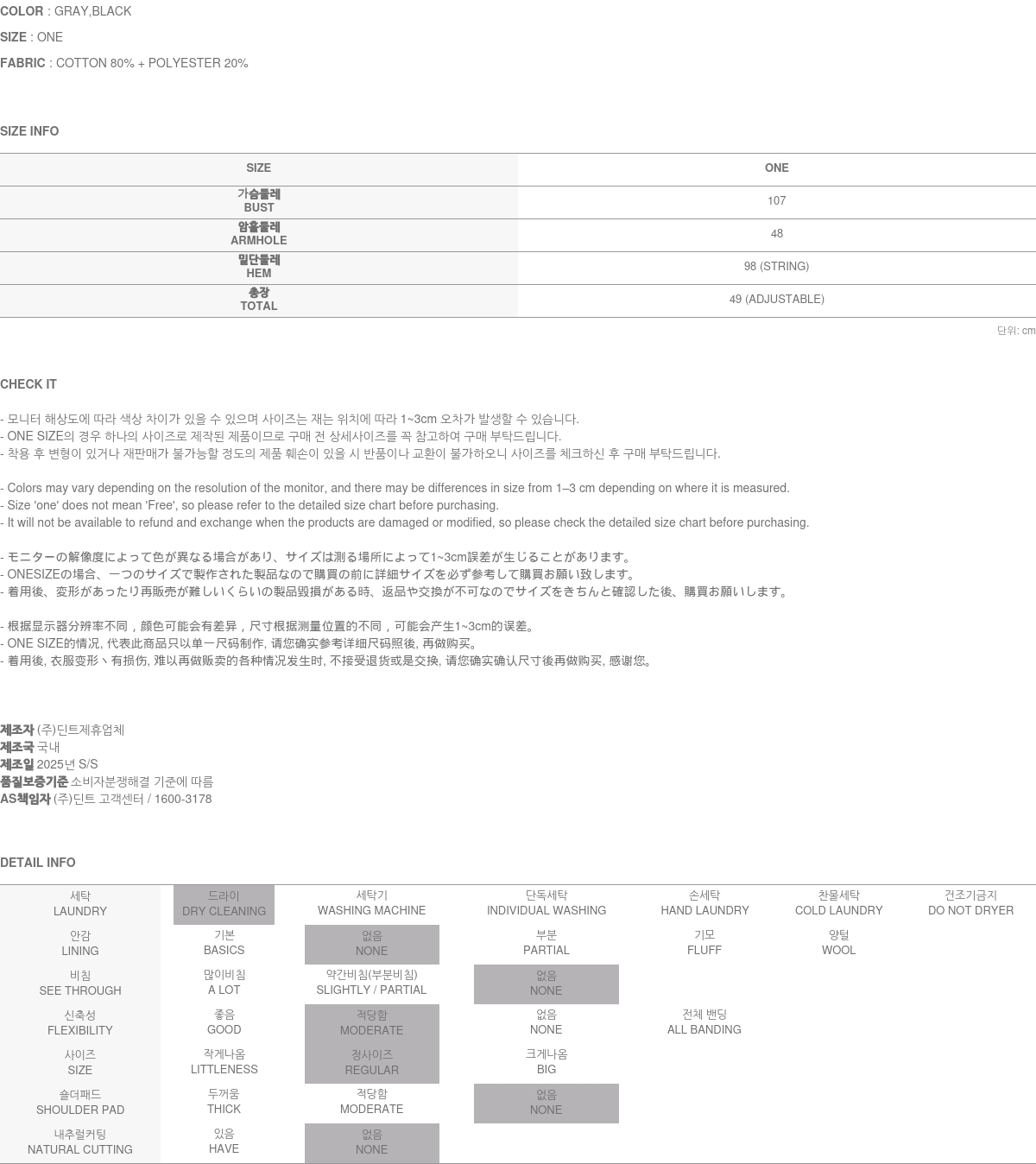Click the PARTIAL cell in LINING row
Image resolution: width=1036 pixels, height=1164 pixels.
coord(546,943)
